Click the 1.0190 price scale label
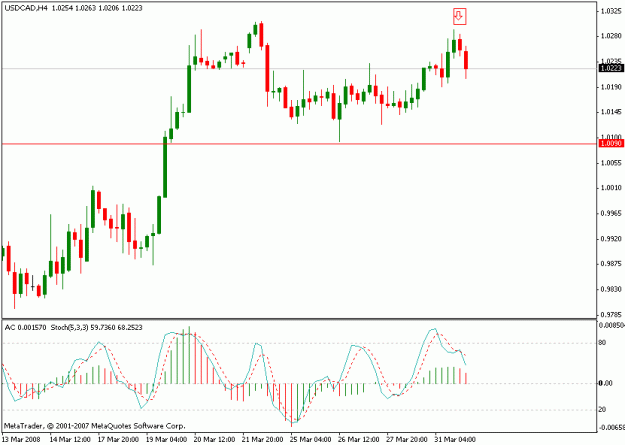The width and height of the screenshot is (625, 445). [x=611, y=87]
